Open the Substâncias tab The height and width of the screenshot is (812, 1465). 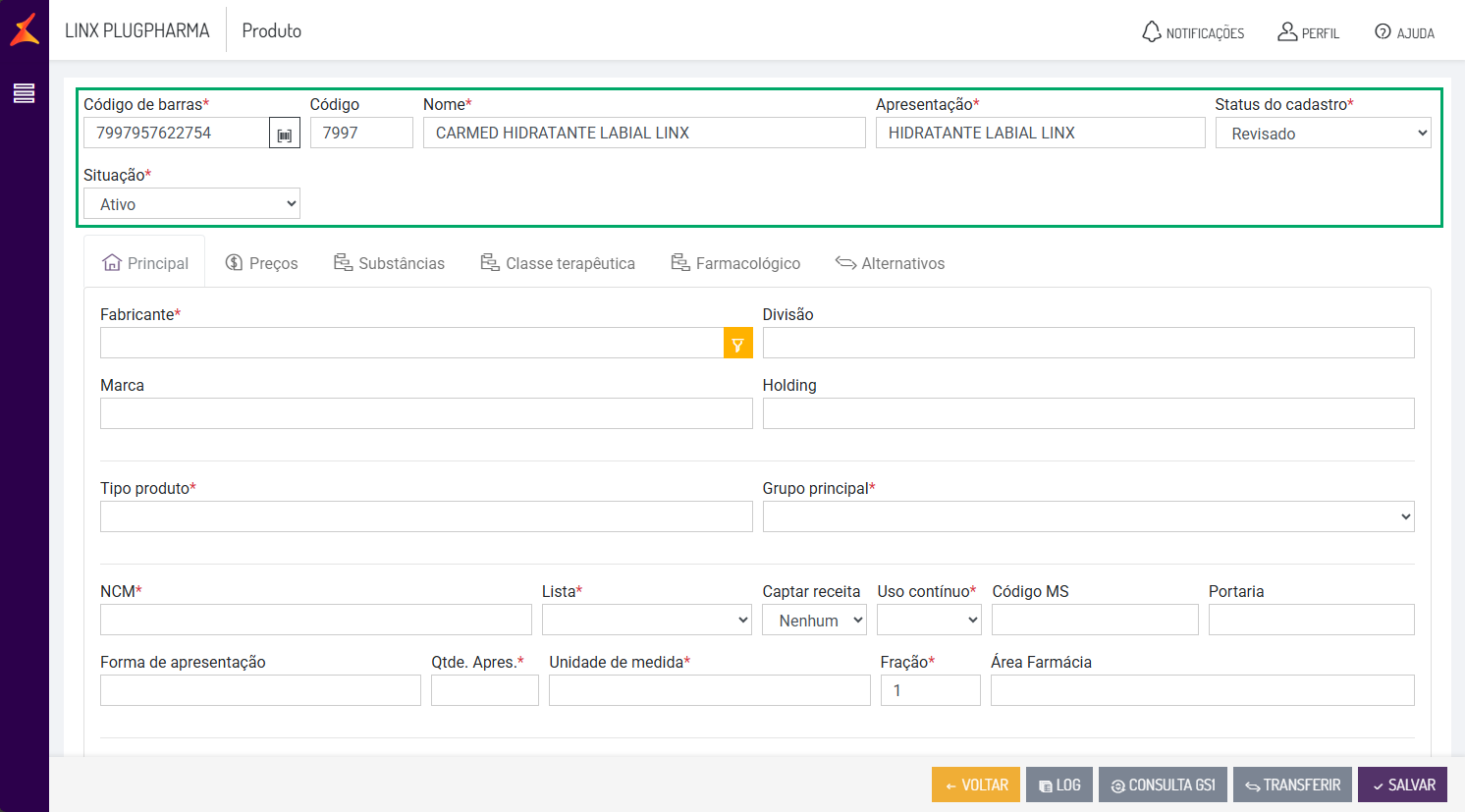pyautogui.click(x=389, y=263)
